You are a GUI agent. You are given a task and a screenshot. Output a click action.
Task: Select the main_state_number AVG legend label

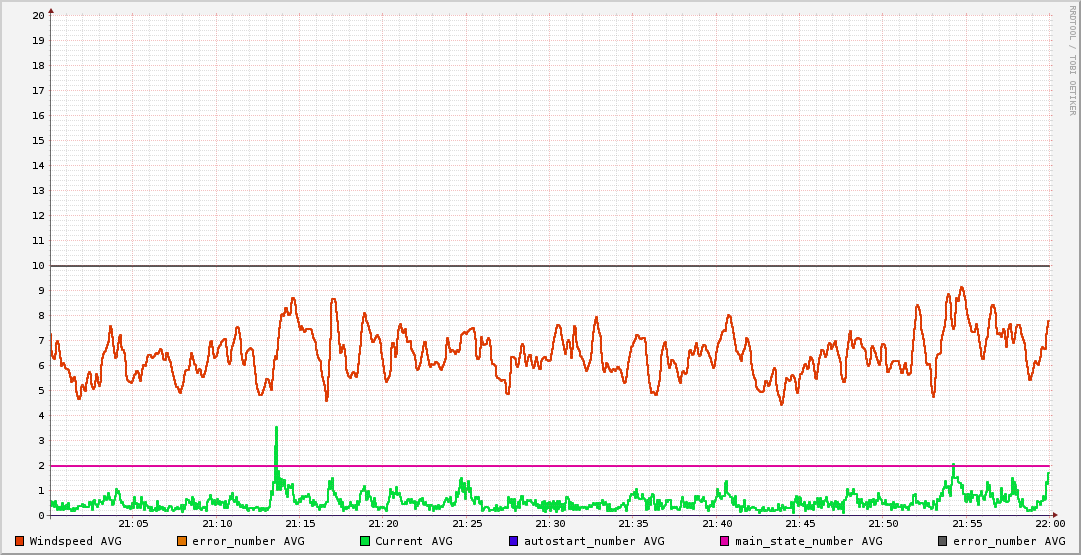(x=808, y=541)
